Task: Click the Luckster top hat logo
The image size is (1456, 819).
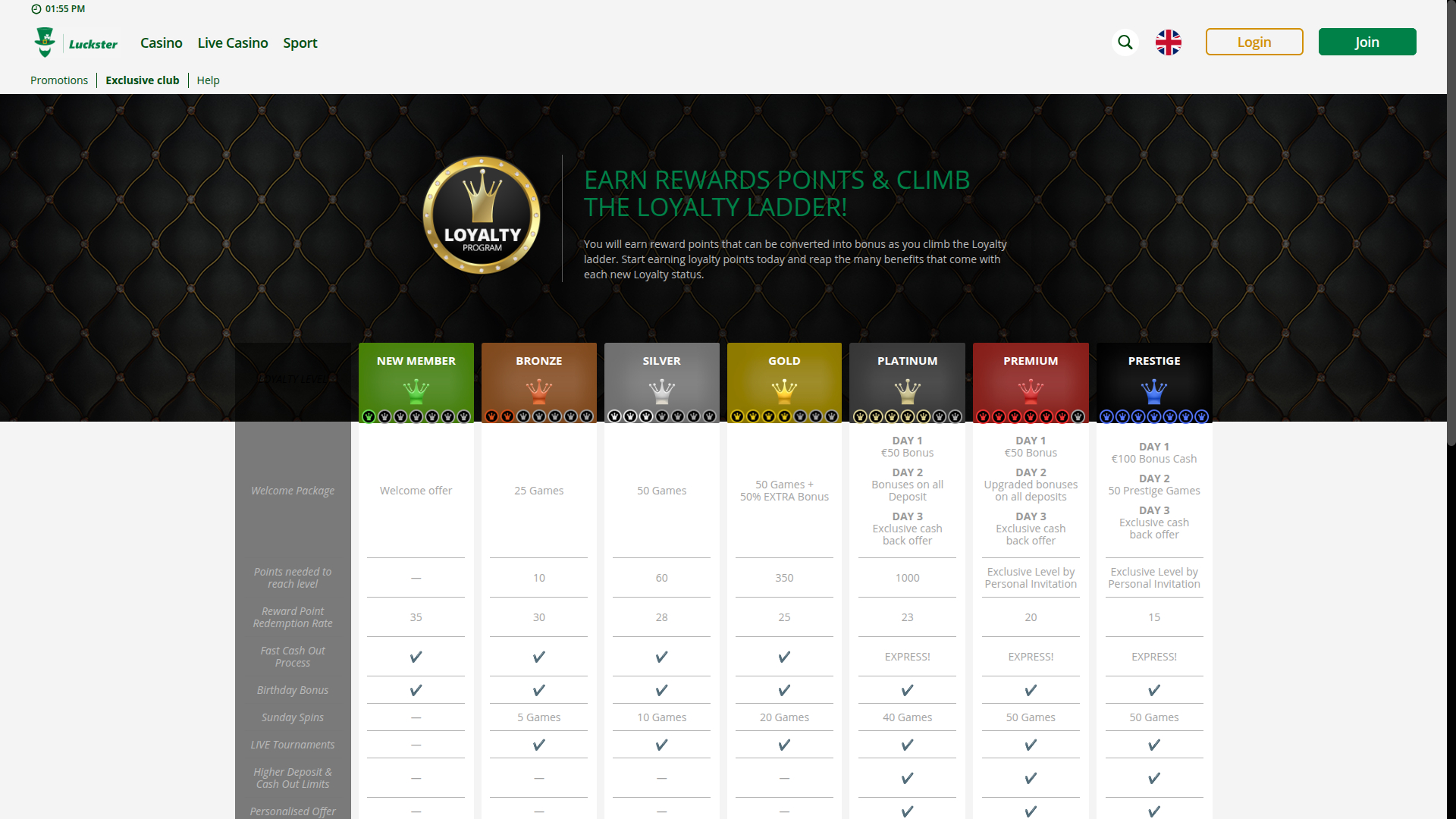Action: coord(45,42)
